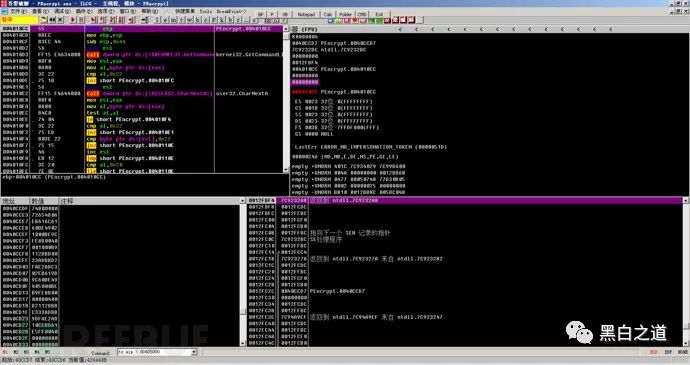Open the BreakPoint menu
This screenshot has width=690, height=365.
pyautogui.click(x=231, y=11)
